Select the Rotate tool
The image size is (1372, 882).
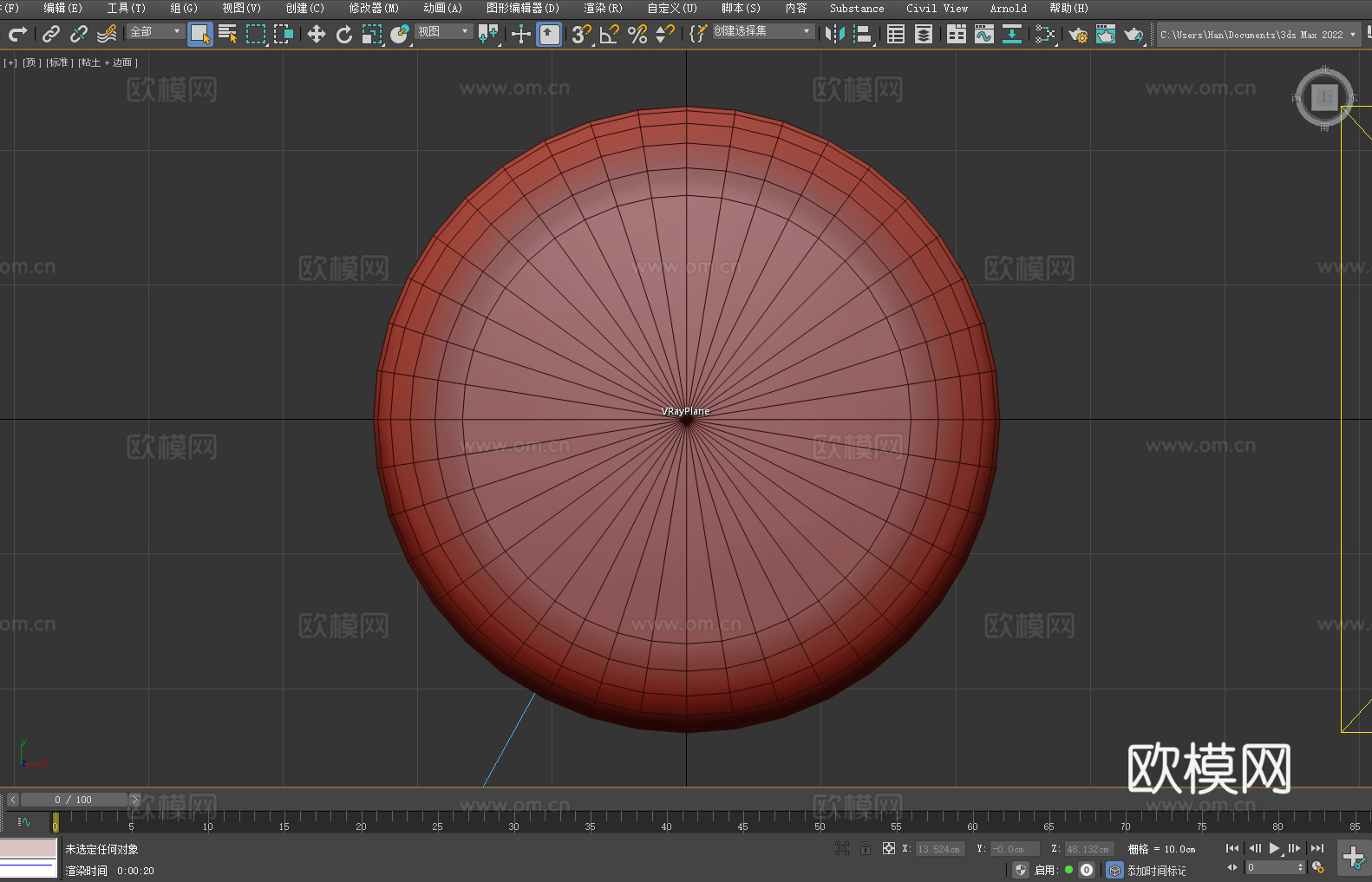344,34
